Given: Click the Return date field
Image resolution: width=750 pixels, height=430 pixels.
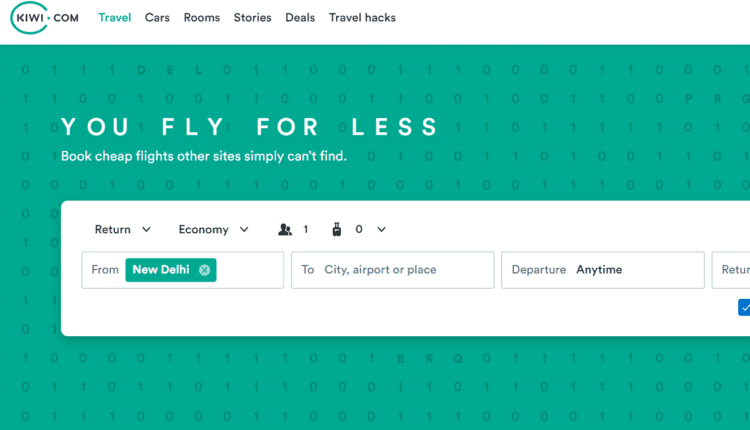Looking at the screenshot, I should [x=733, y=270].
